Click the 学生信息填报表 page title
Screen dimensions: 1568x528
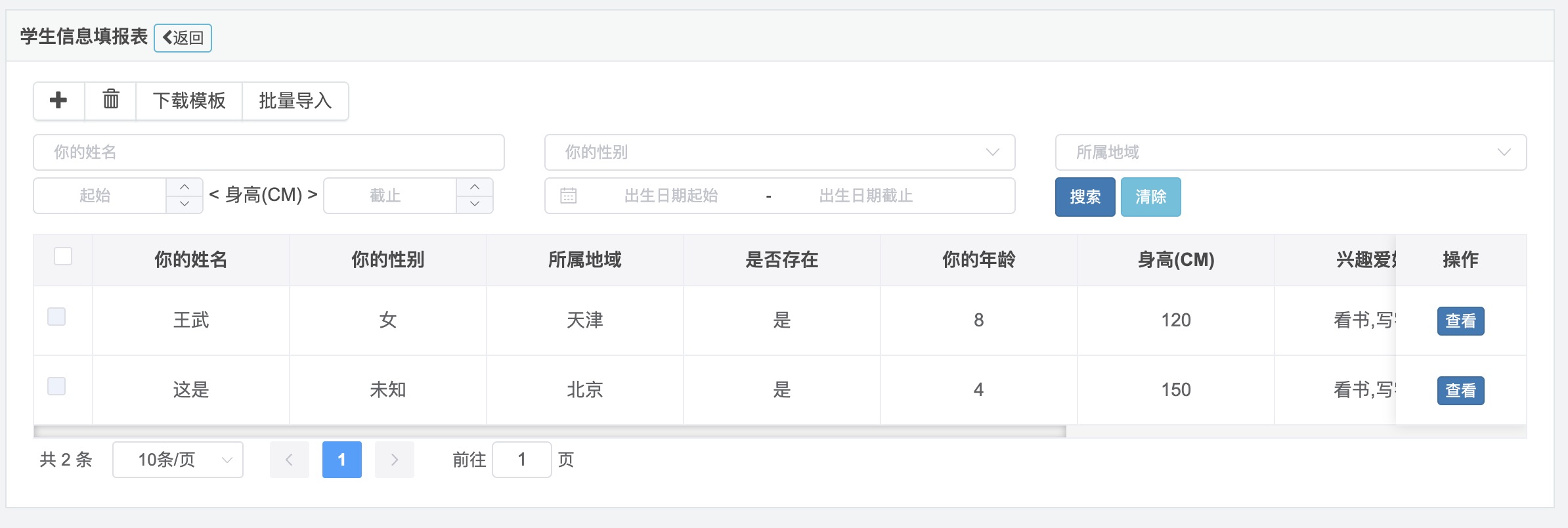click(84, 37)
